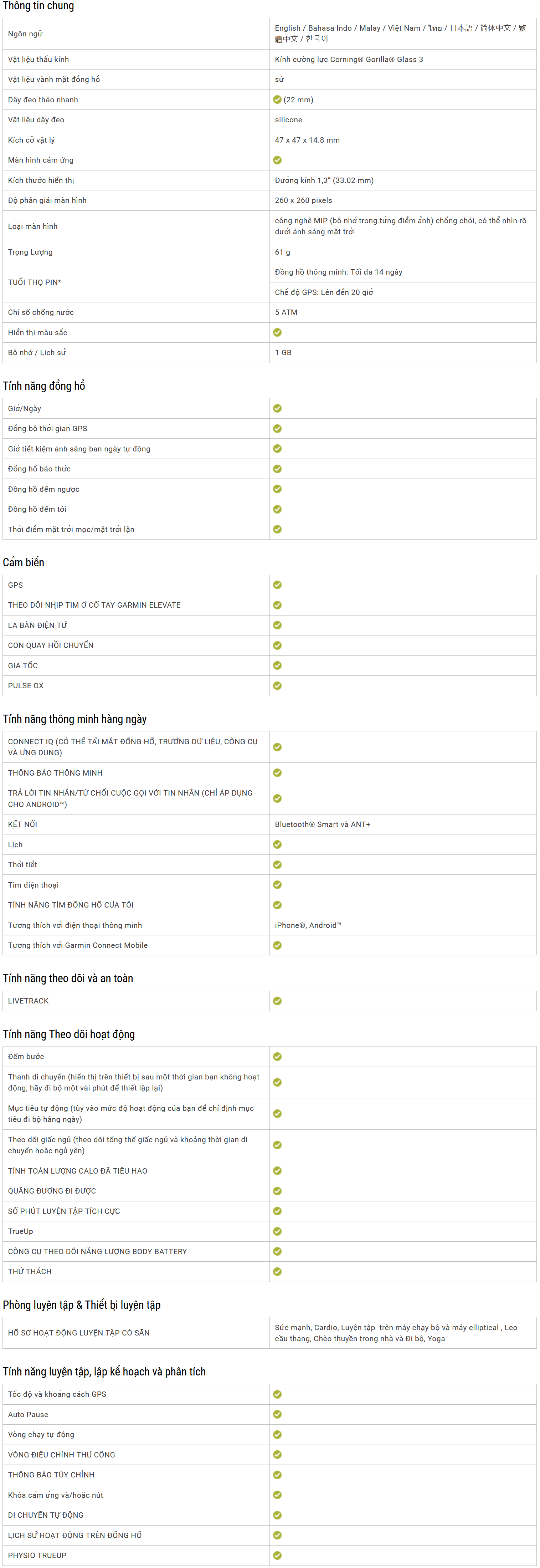The width and height of the screenshot is (540, 1568).
Task: Click the Kính cường lực Corning Gorilla Glass 3 text
Action: (x=349, y=60)
